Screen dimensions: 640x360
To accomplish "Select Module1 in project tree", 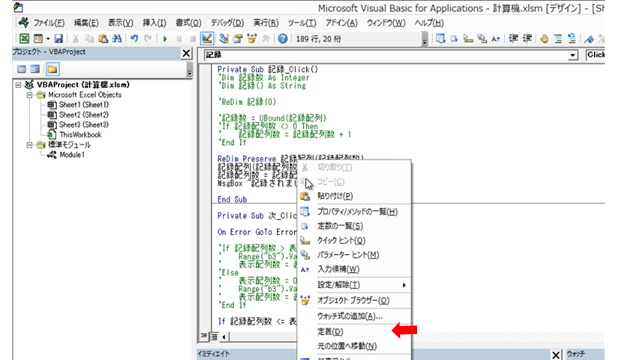I will click(72, 155).
